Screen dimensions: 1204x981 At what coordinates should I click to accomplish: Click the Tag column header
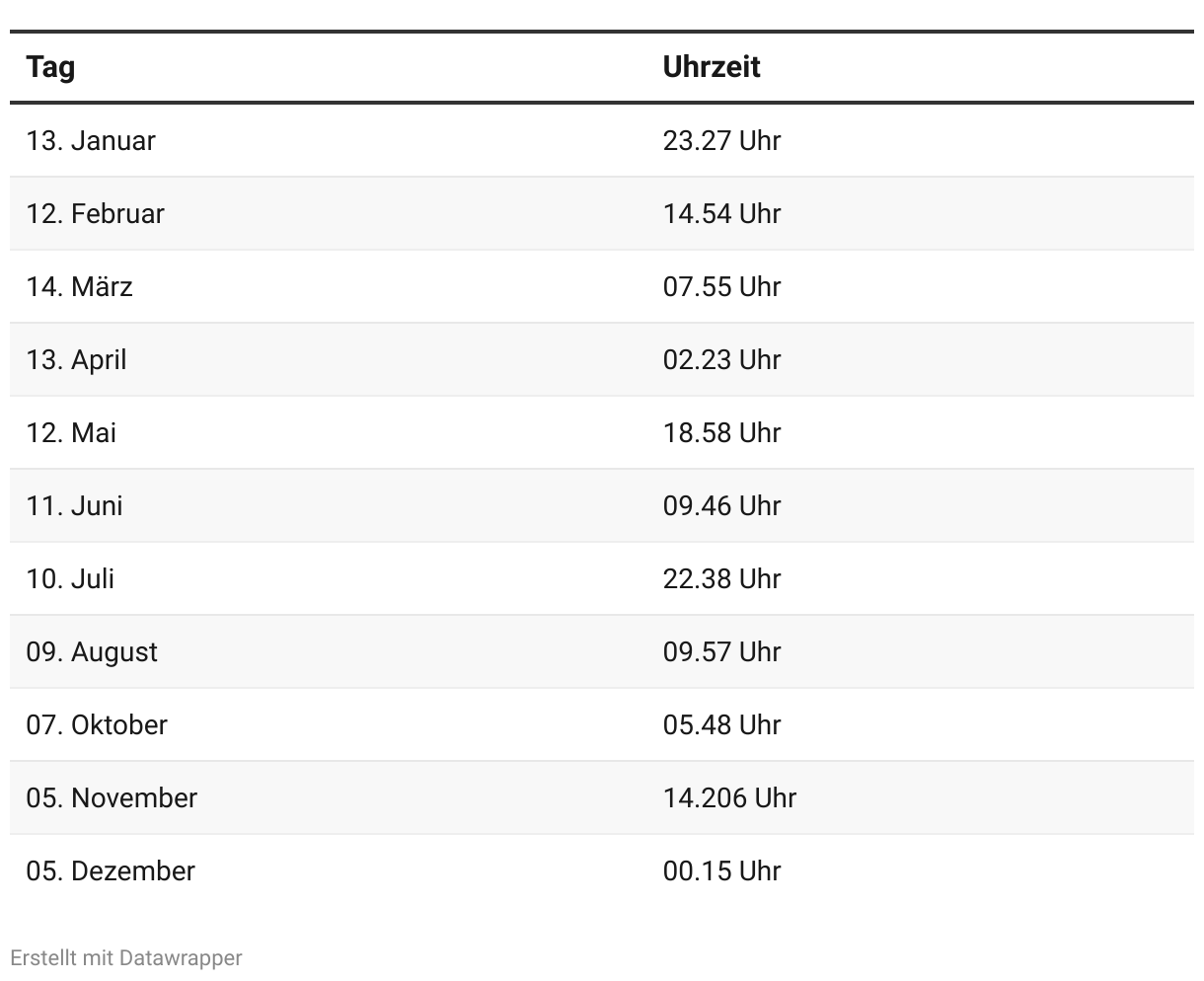point(50,67)
